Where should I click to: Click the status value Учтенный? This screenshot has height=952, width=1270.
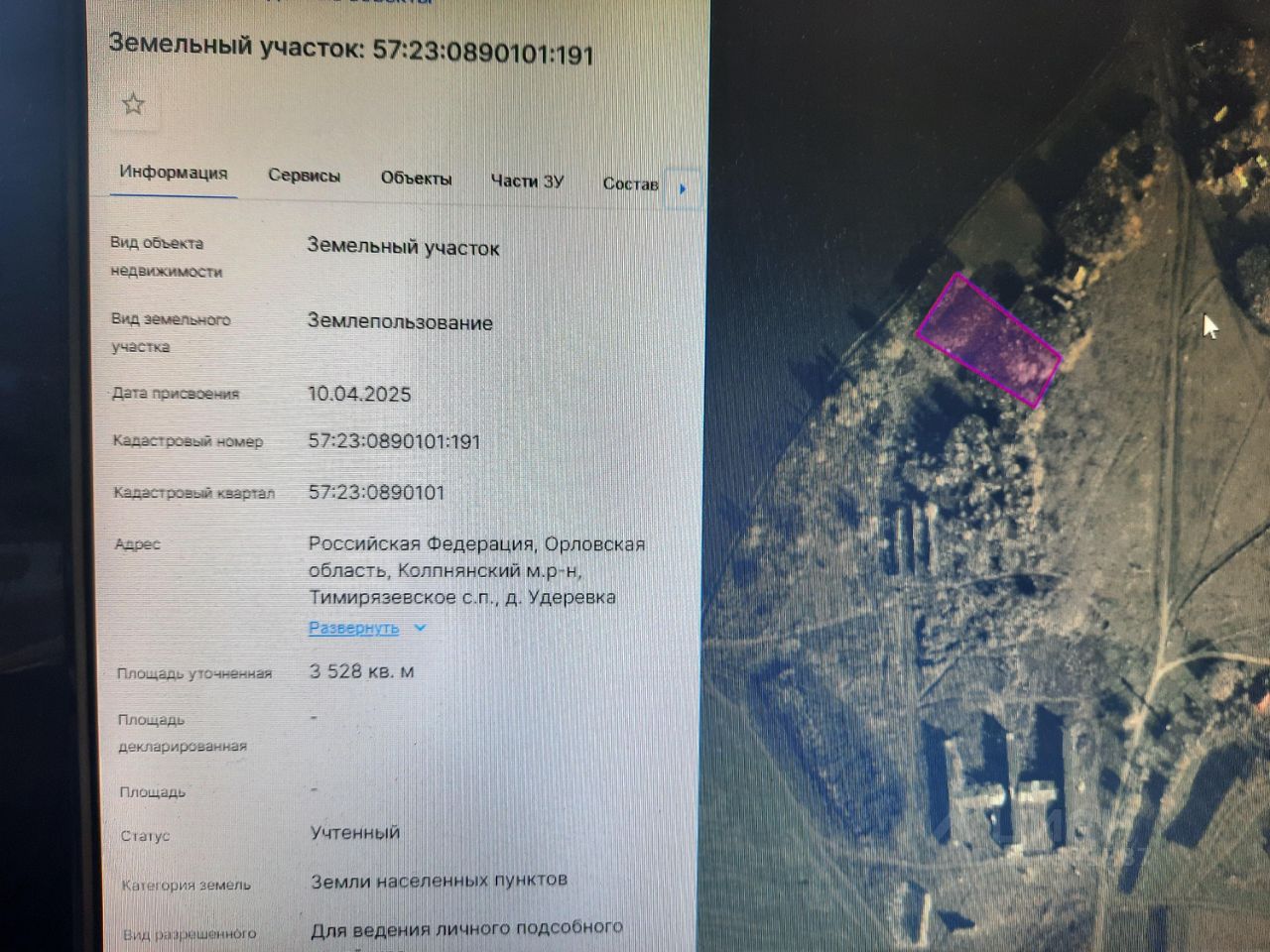(x=355, y=832)
